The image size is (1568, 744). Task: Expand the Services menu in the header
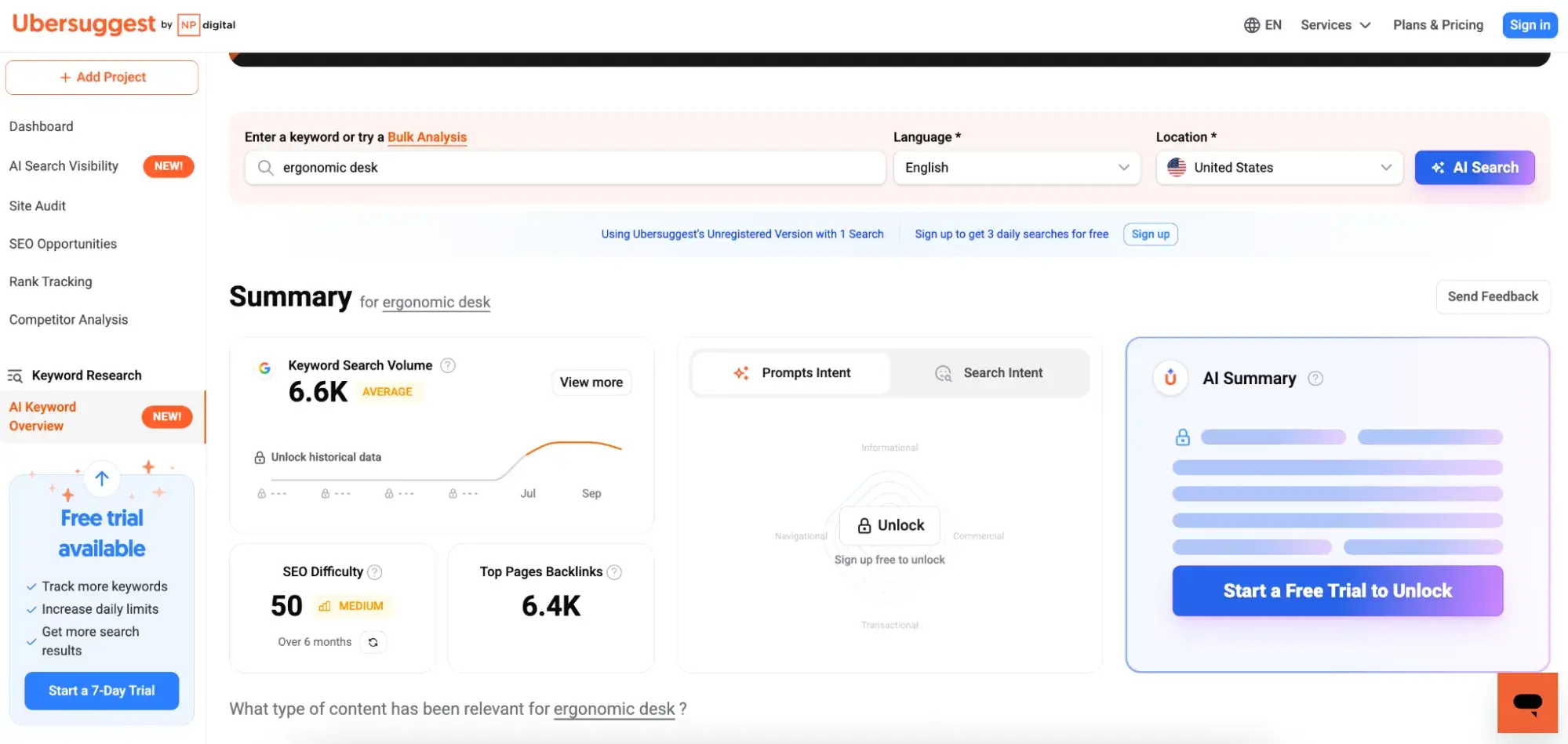[1335, 24]
